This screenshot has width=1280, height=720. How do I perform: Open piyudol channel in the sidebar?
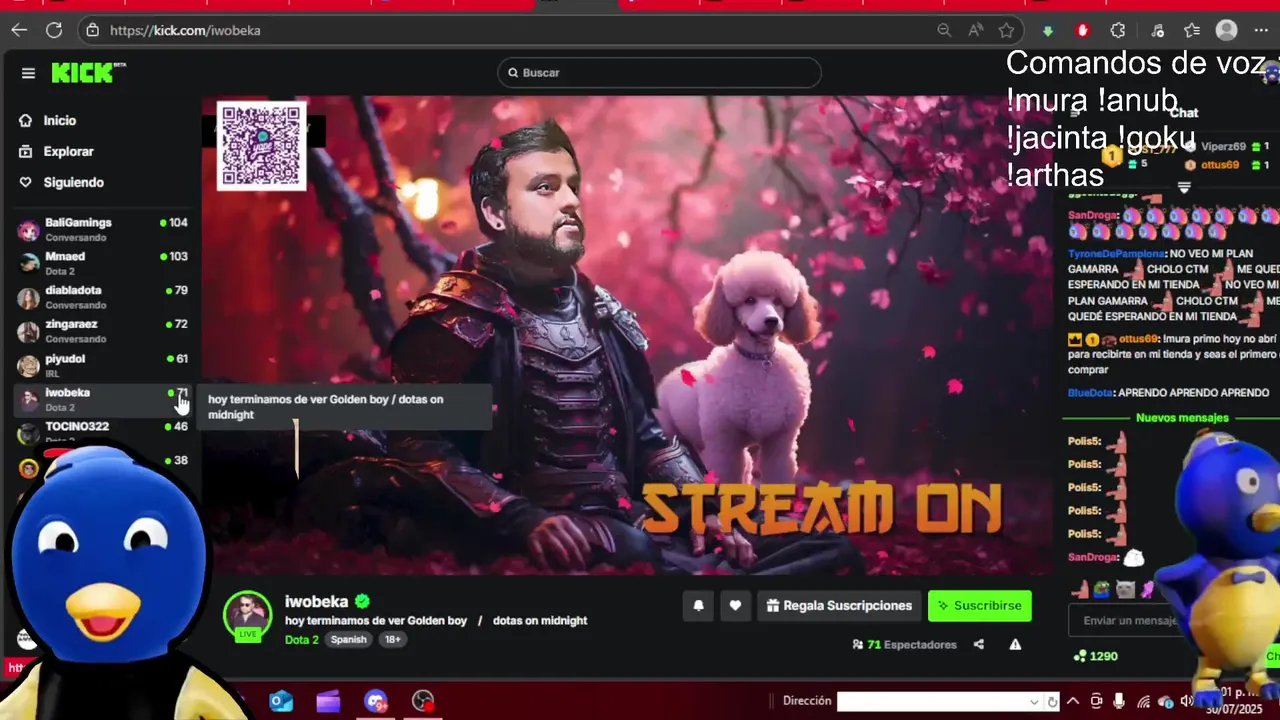tap(102, 365)
